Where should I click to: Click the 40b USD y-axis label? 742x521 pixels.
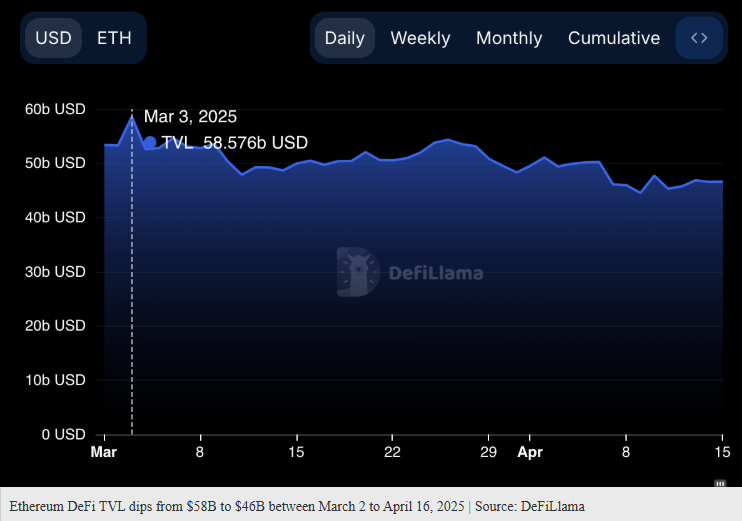[x=55, y=218]
